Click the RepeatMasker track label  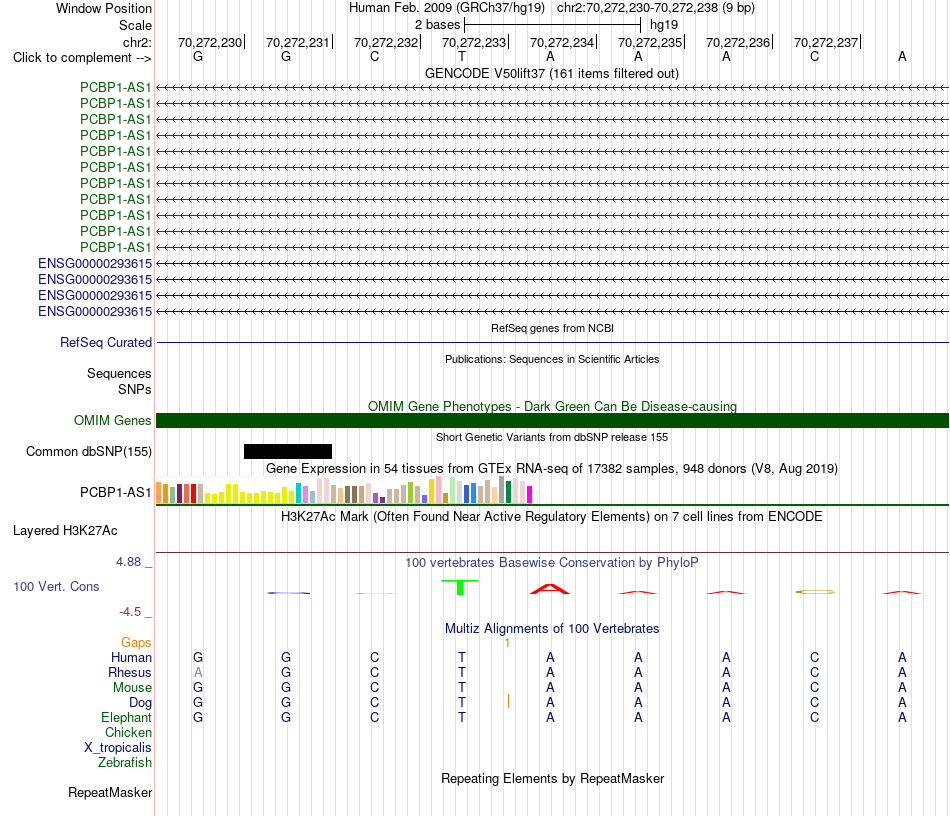click(110, 792)
